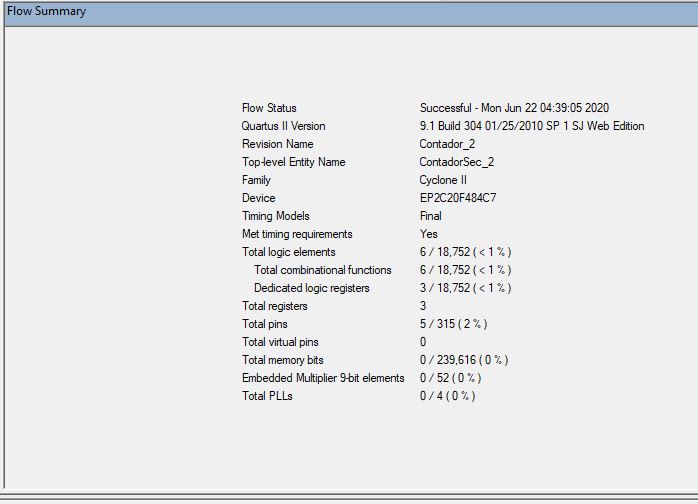Image resolution: width=698 pixels, height=504 pixels.
Task: Click the Total PLLs value 0 / 4
Action: pos(447,396)
